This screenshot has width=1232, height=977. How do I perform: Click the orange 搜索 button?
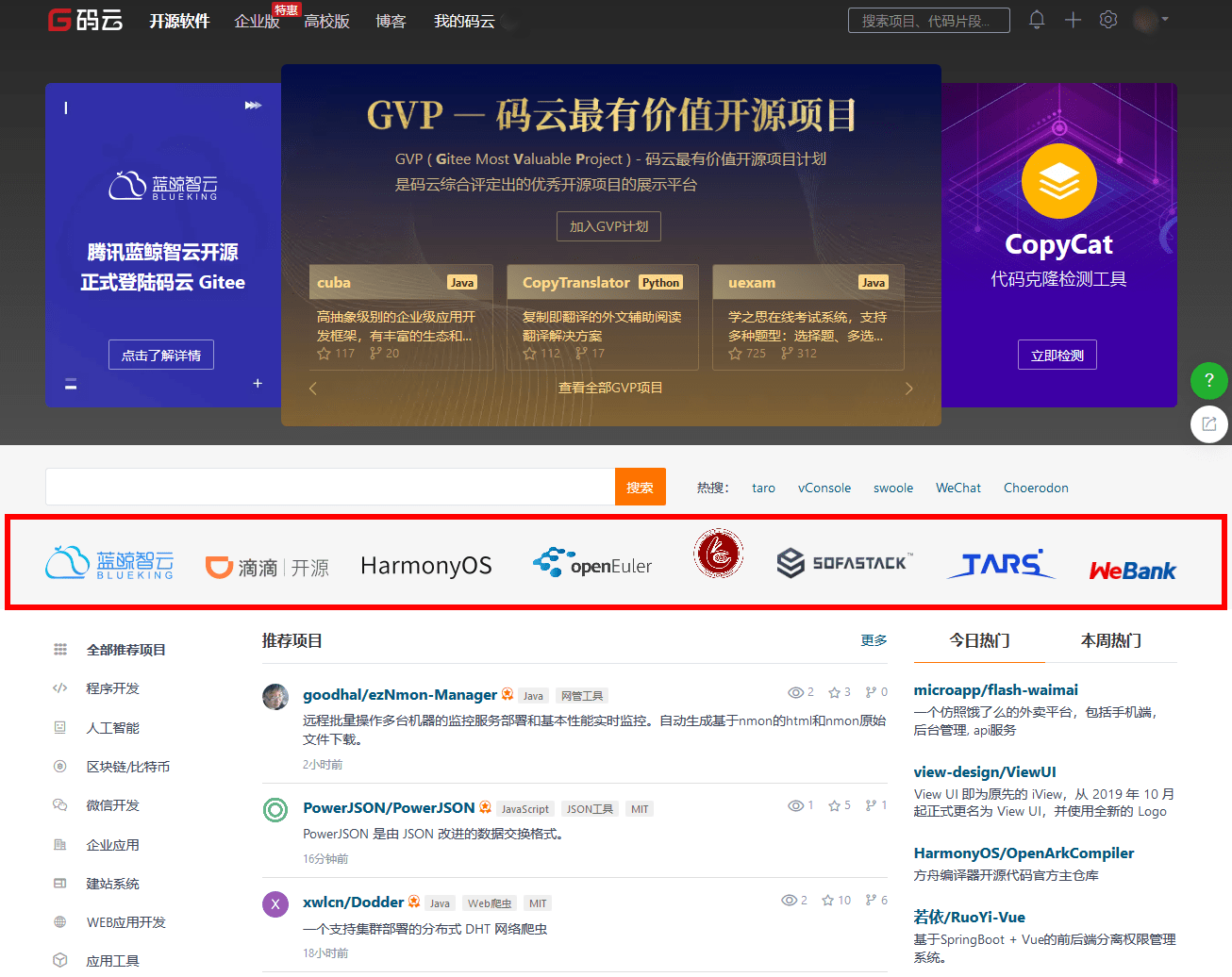[641, 487]
